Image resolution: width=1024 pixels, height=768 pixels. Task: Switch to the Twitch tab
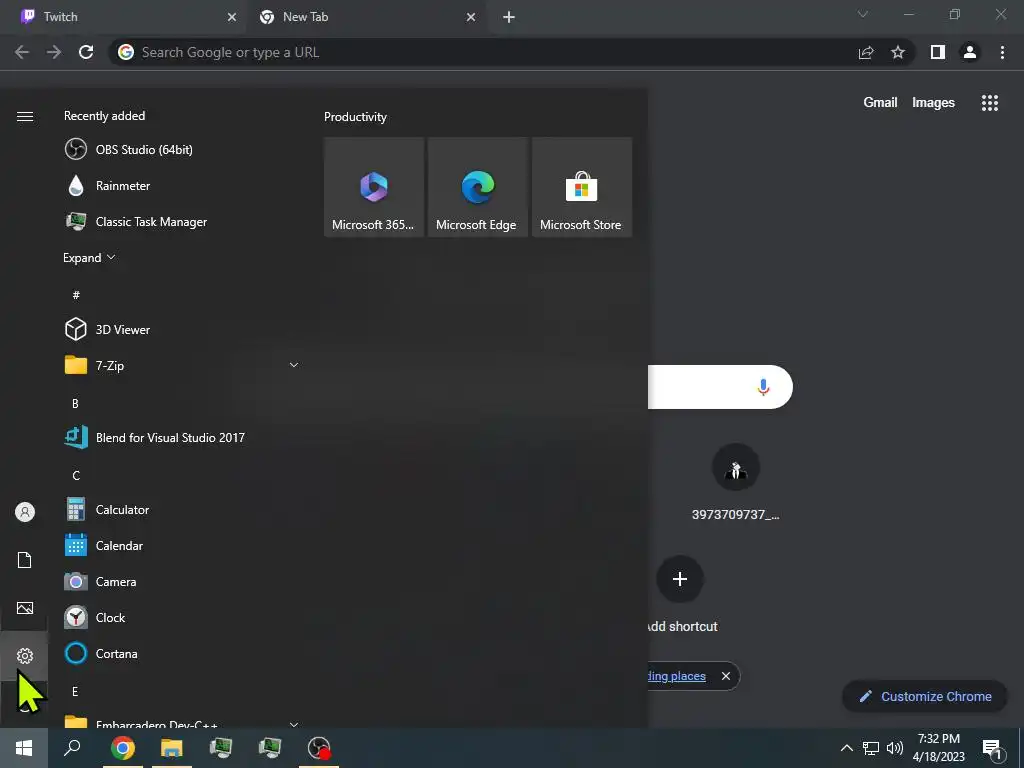pos(124,17)
